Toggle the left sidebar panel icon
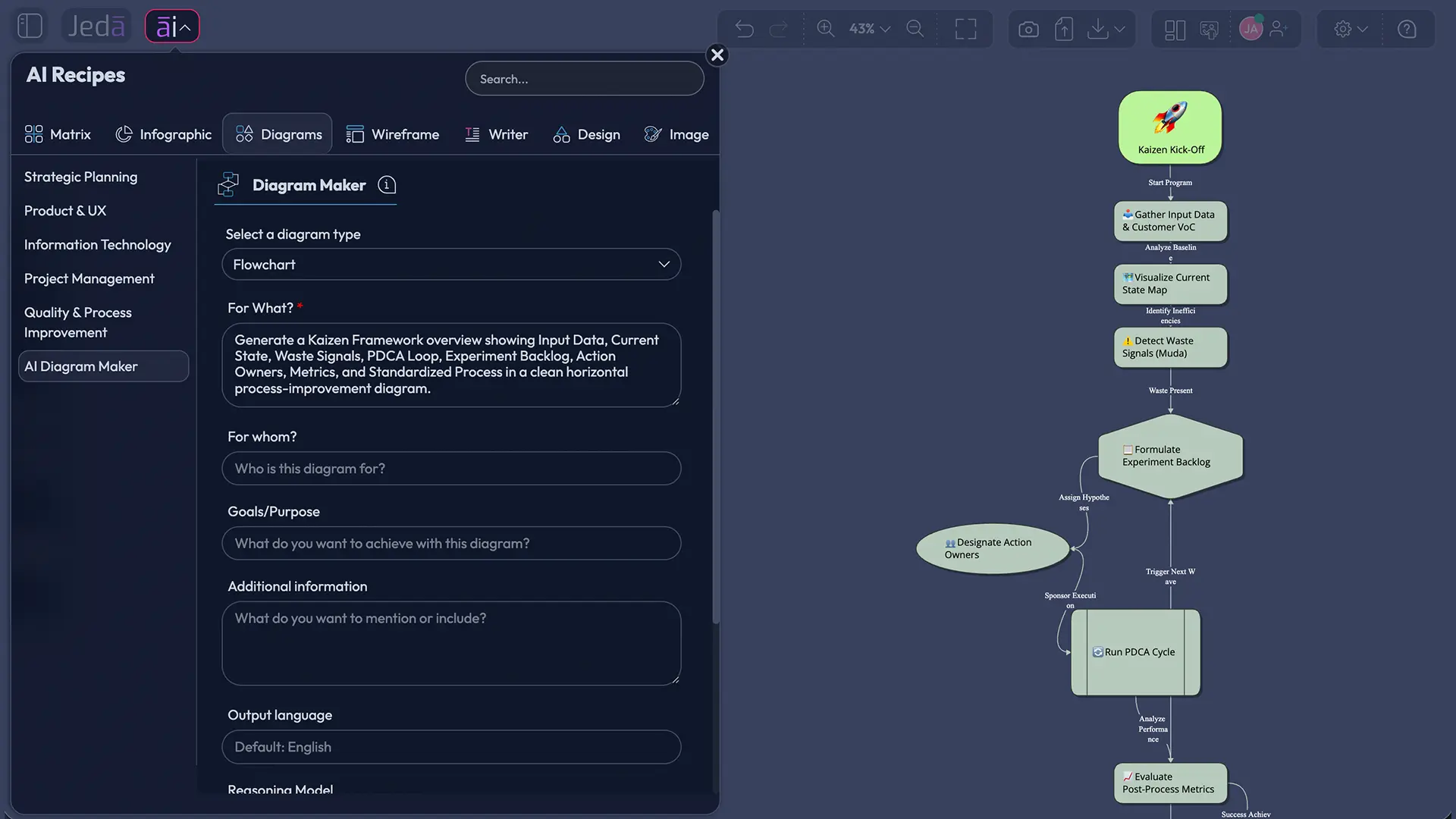 point(30,27)
